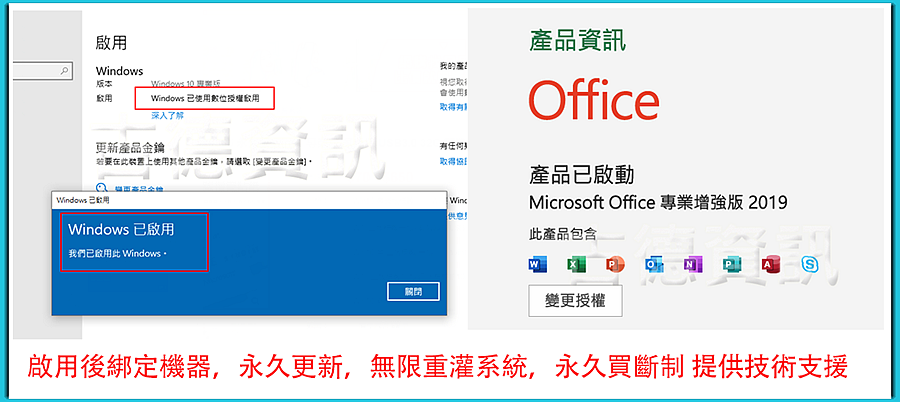
Task: Click the 變更授權 button
Action: point(575,300)
